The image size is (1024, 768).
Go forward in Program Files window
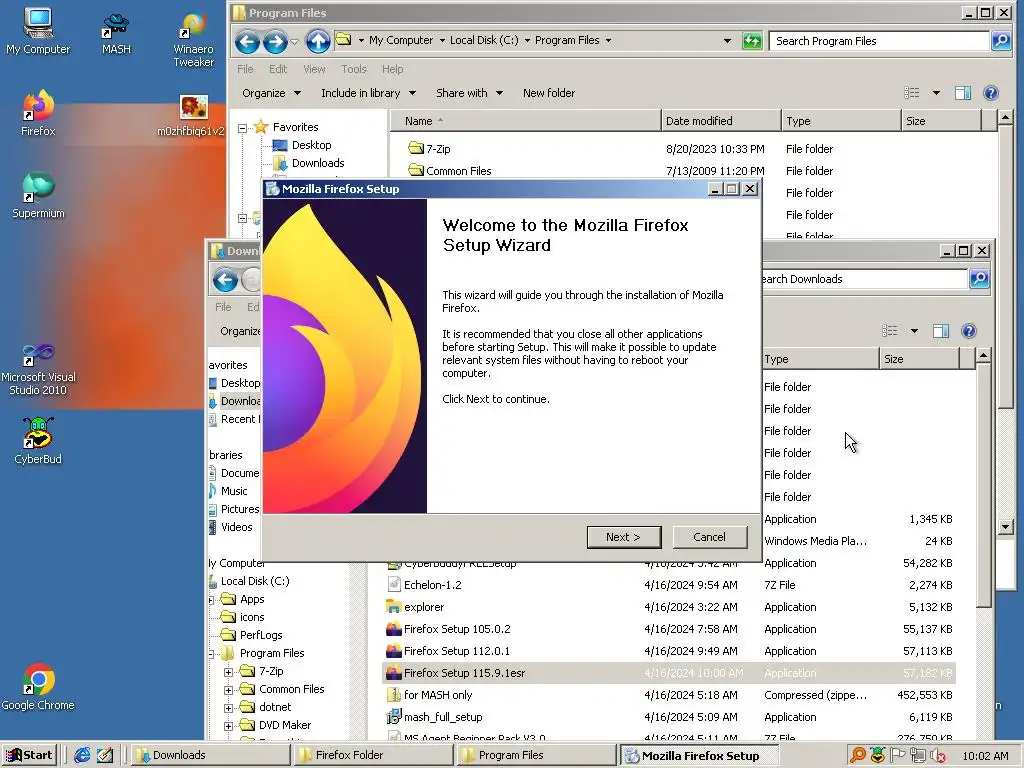[x=275, y=41]
